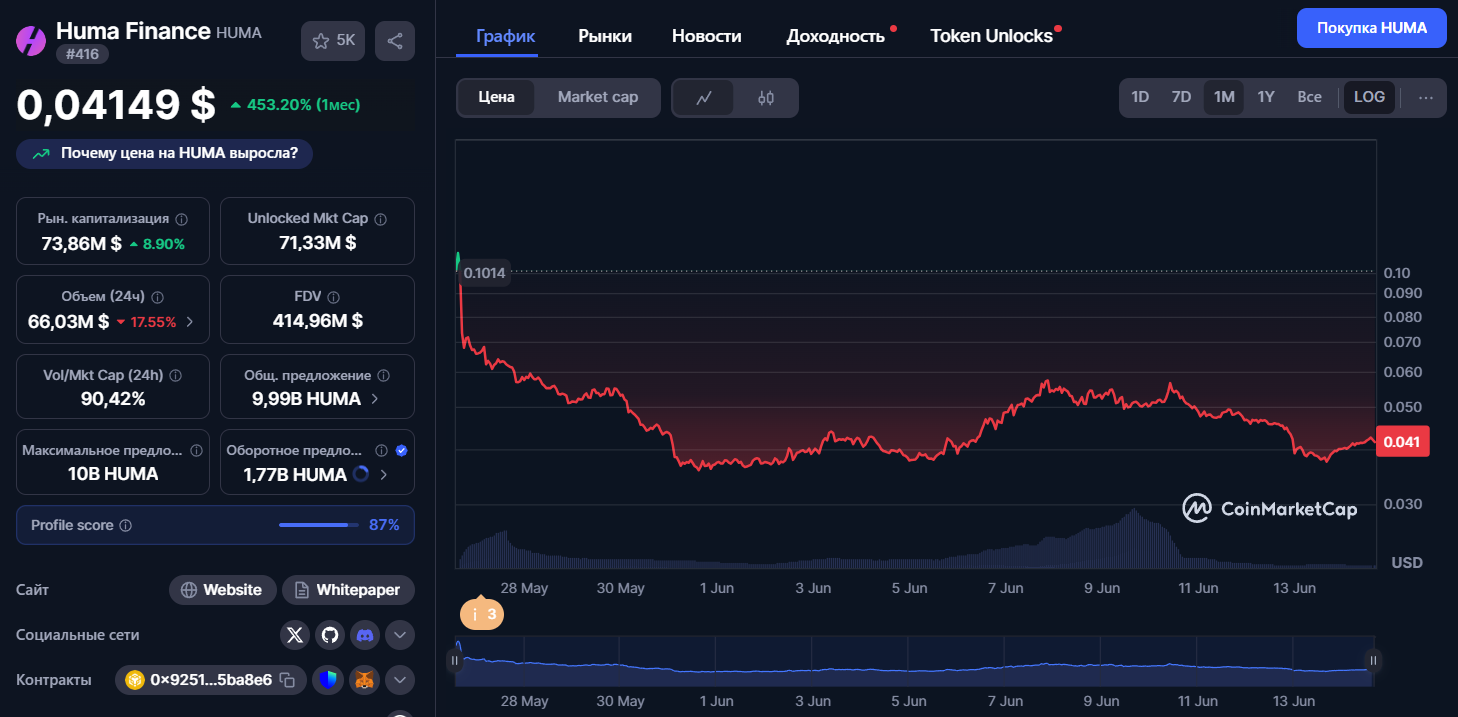Image resolution: width=1458 pixels, height=717 pixels.
Task: Set chart range to 7D
Action: click(x=1181, y=97)
